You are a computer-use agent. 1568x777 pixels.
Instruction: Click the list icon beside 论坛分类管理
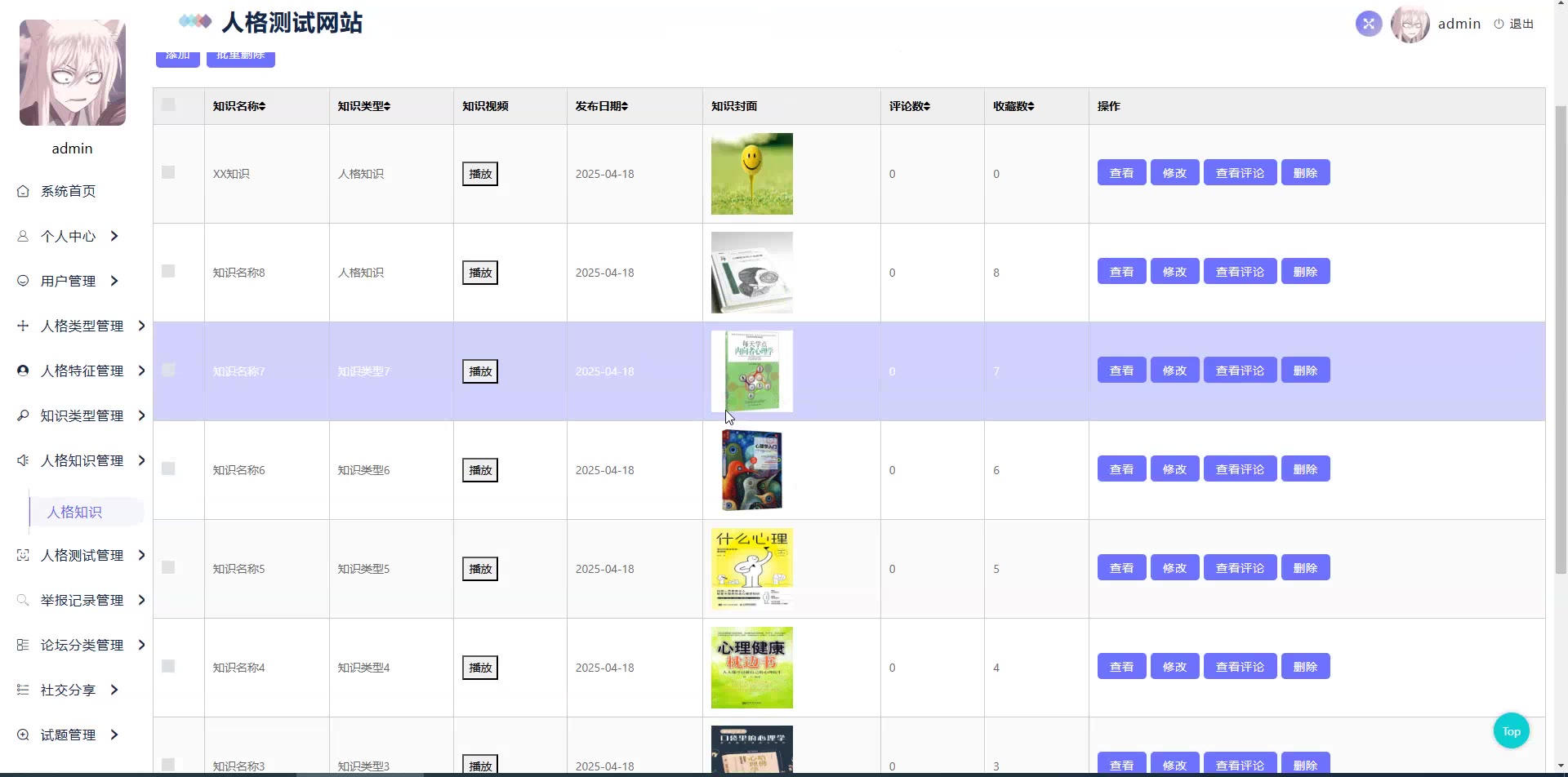pos(23,645)
